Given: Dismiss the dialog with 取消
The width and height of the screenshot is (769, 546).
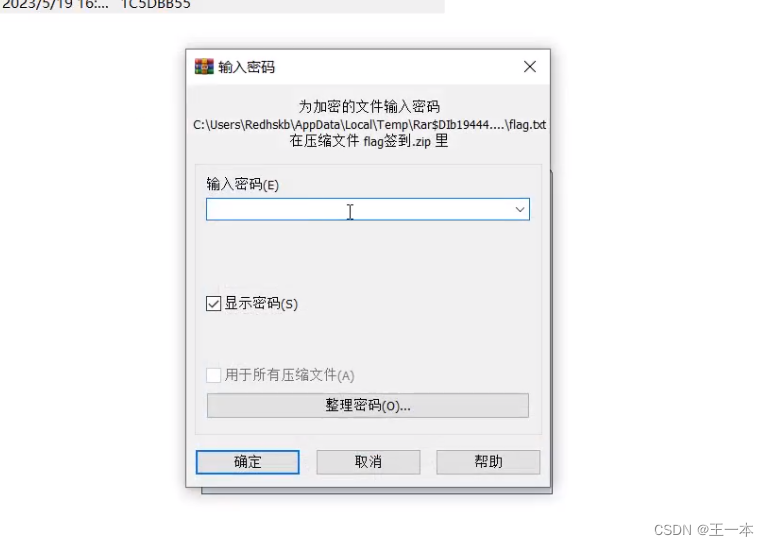Looking at the screenshot, I should coord(368,462).
